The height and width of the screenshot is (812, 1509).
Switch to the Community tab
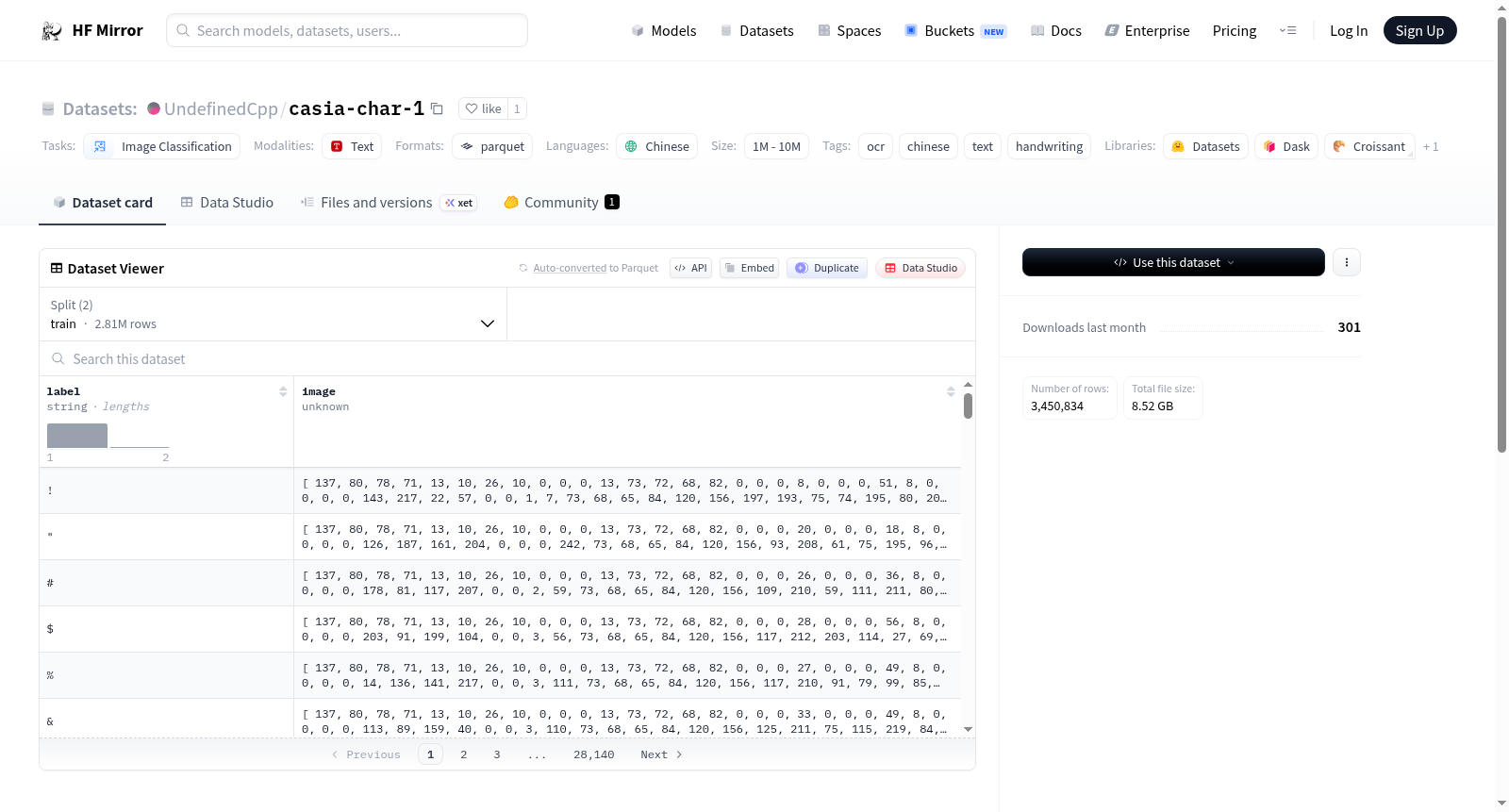pyautogui.click(x=562, y=203)
